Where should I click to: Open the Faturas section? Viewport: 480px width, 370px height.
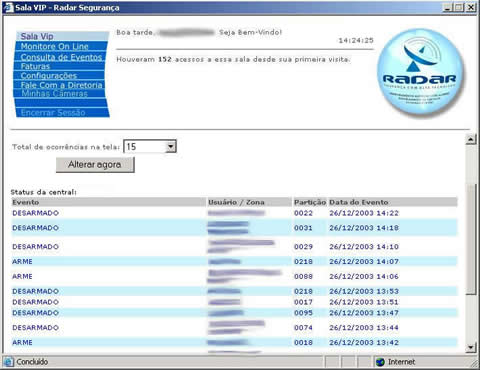click(35, 66)
